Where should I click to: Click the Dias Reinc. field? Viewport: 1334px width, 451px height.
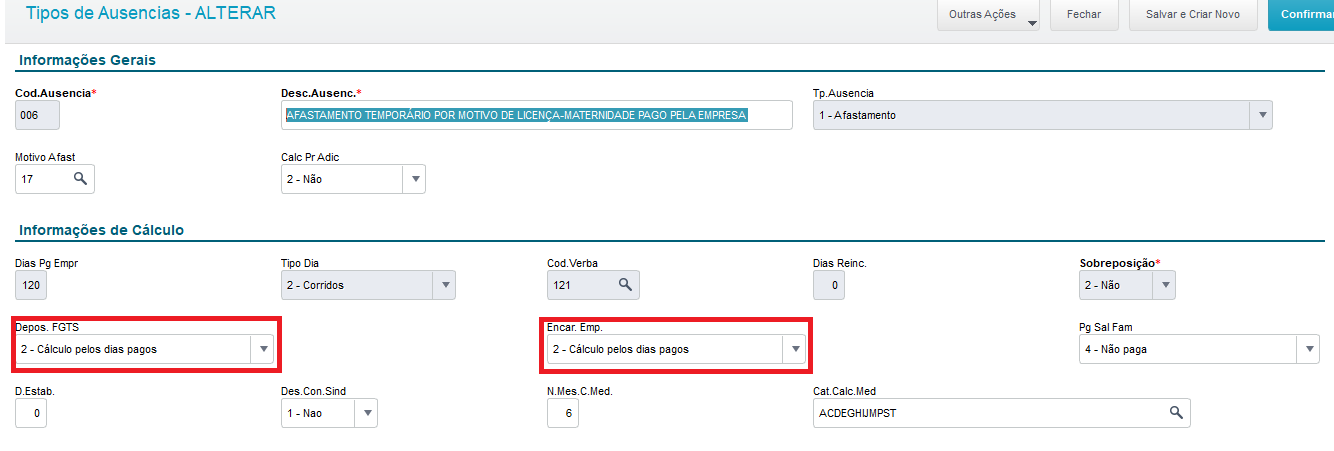click(x=829, y=285)
